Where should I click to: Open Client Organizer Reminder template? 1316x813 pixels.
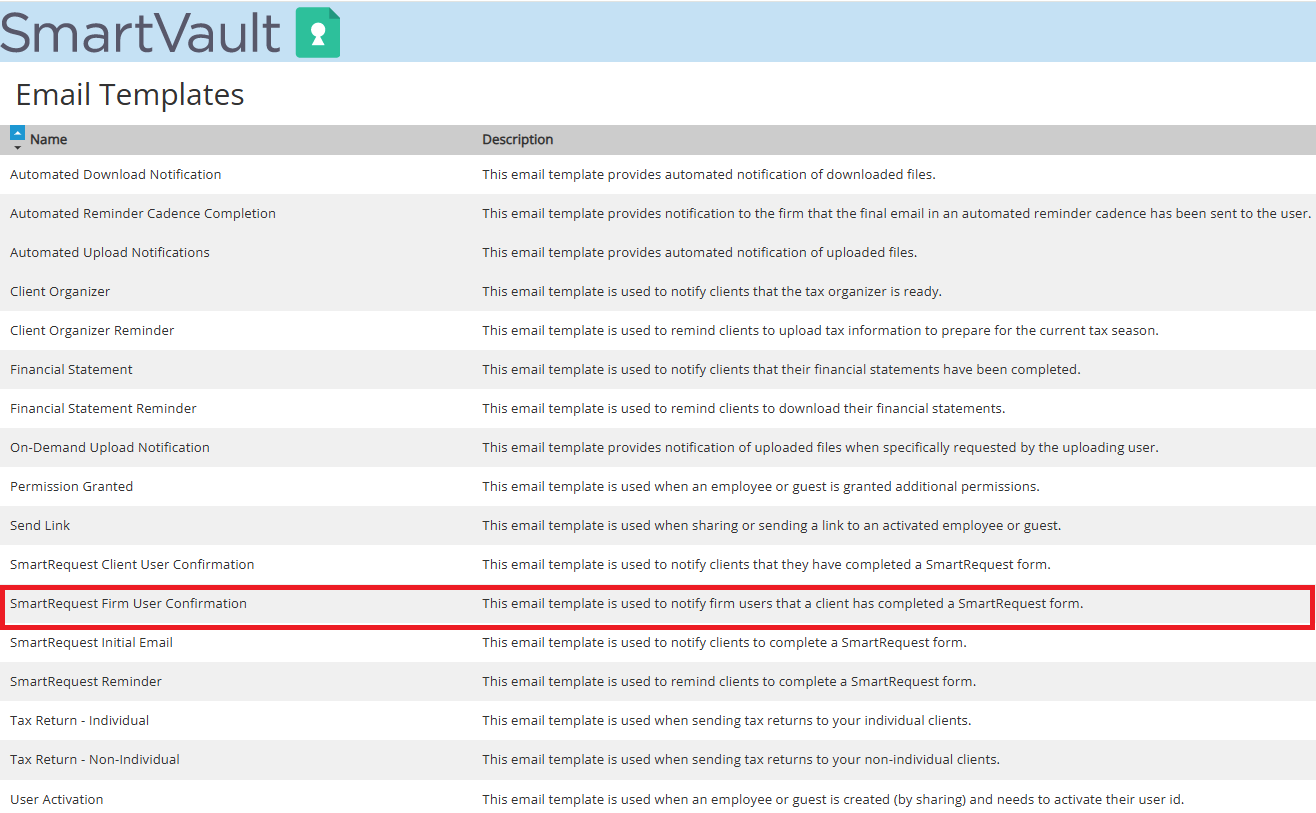92,330
